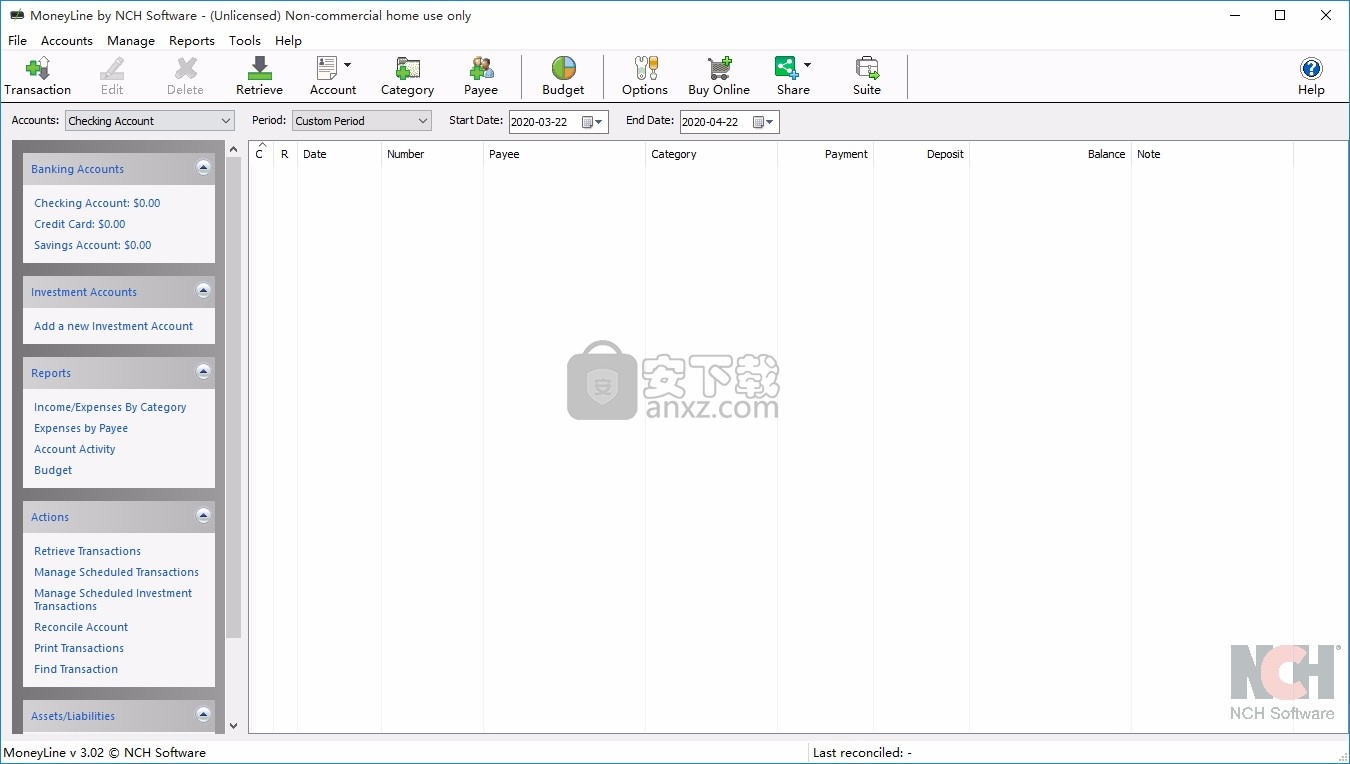Sort table by Number column header

click(432, 154)
